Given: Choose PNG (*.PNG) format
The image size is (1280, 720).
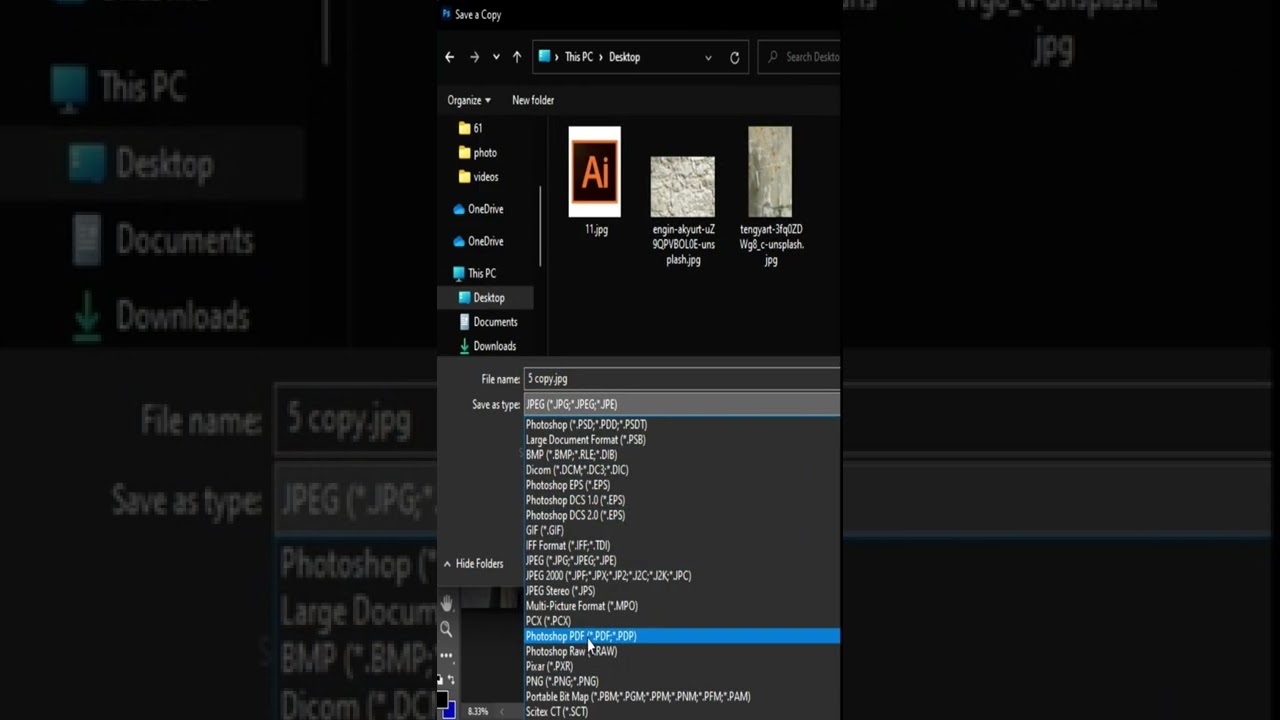Looking at the screenshot, I should pyautogui.click(x=682, y=681).
